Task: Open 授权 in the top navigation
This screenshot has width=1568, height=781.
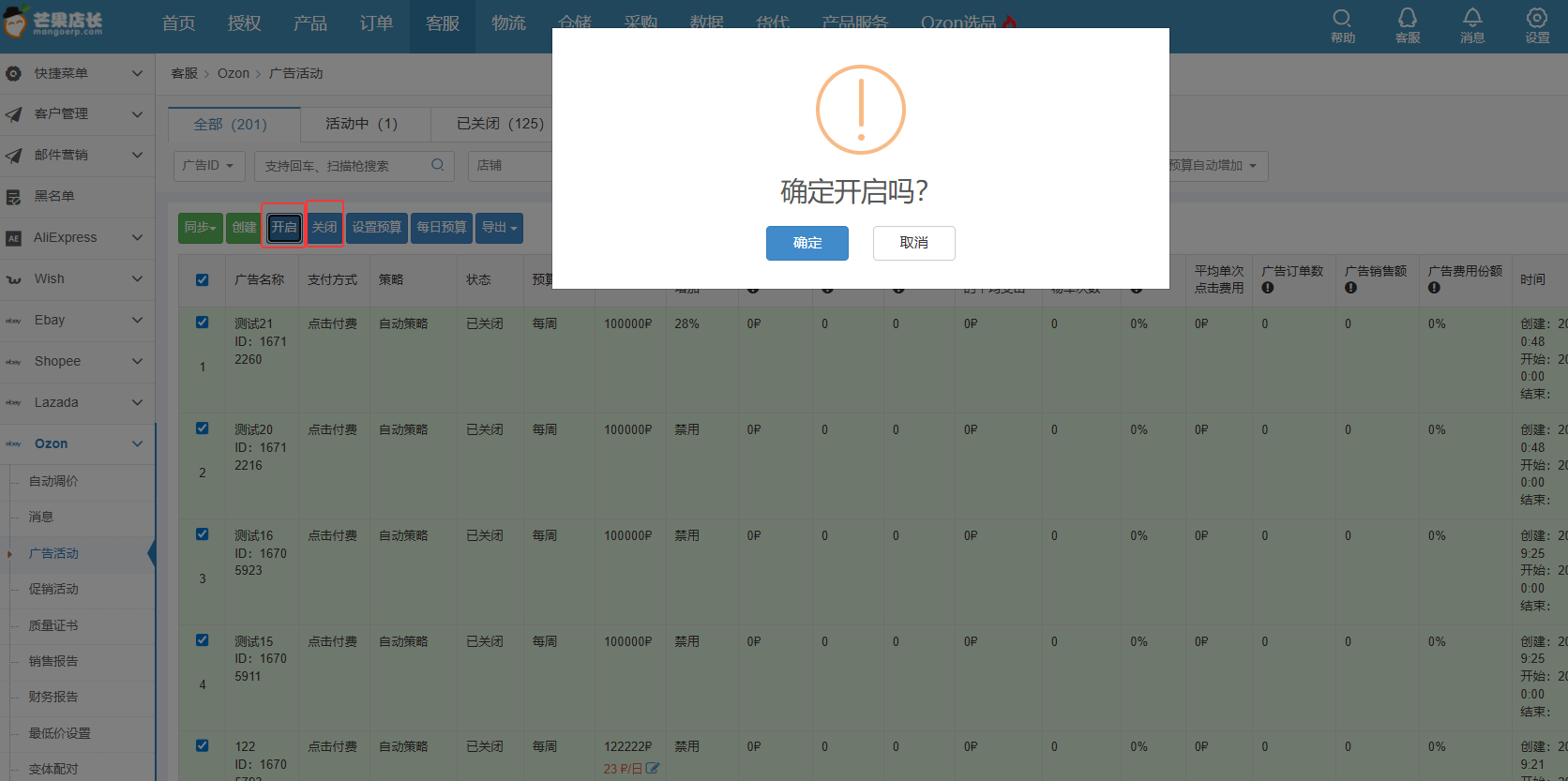Action: click(244, 23)
